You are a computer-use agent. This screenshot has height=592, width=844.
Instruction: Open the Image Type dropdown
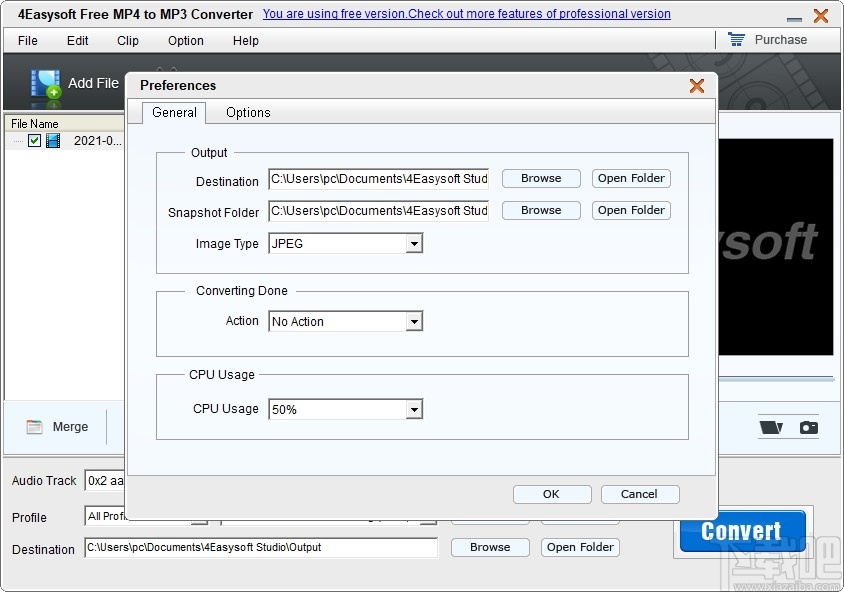414,243
